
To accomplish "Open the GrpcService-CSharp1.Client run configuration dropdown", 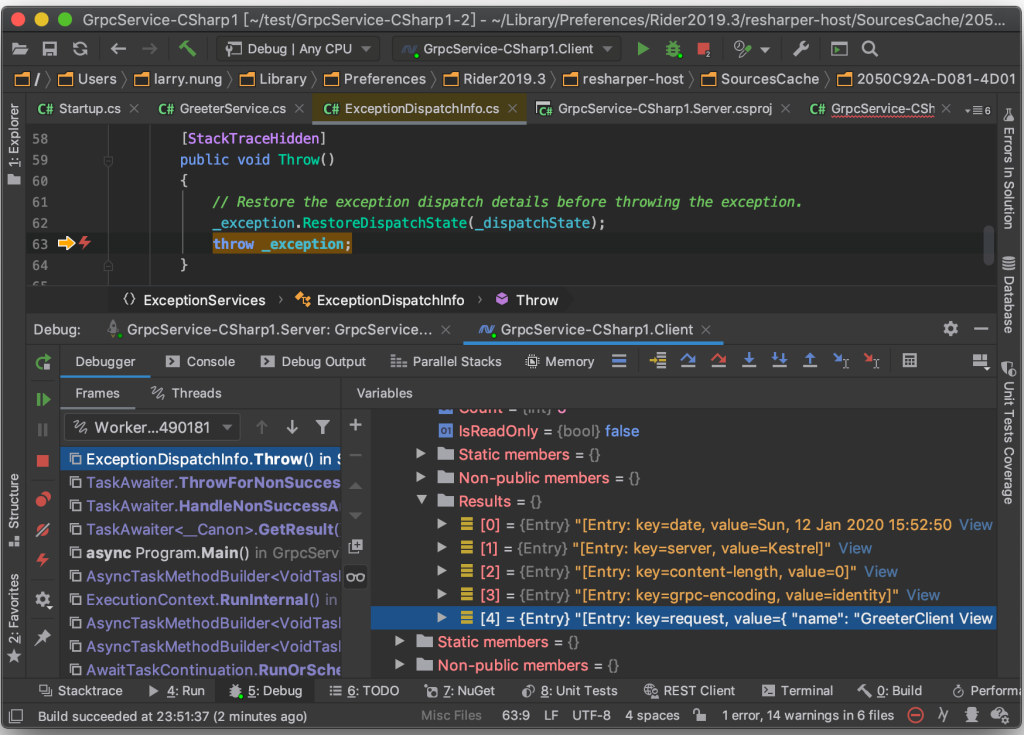I will pyautogui.click(x=507, y=49).
